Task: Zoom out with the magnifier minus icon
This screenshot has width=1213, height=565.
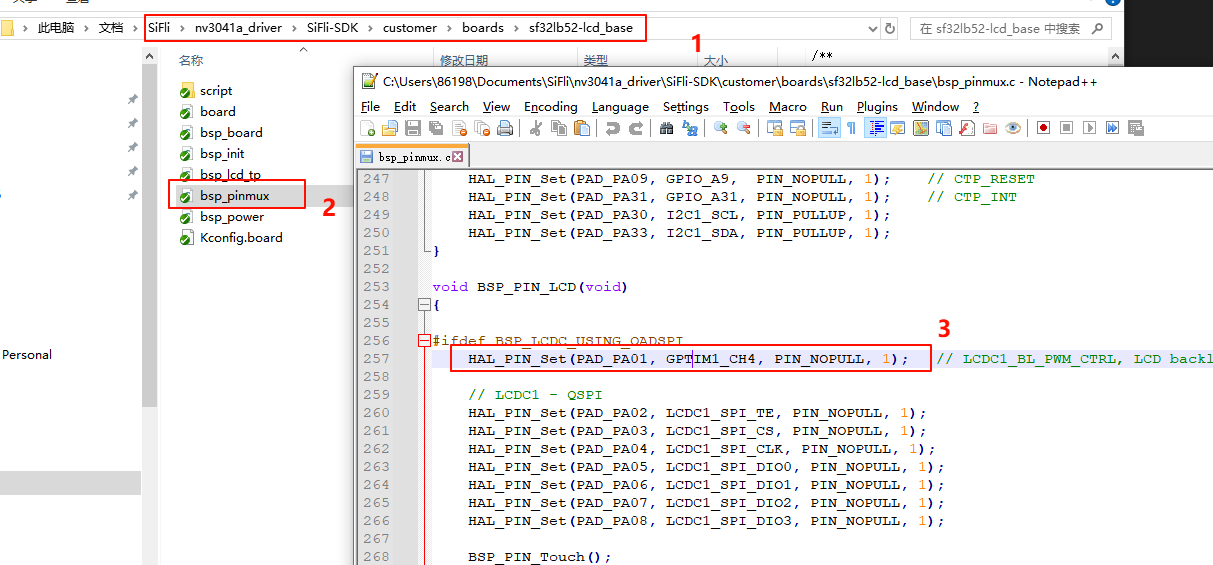Action: tap(744, 128)
